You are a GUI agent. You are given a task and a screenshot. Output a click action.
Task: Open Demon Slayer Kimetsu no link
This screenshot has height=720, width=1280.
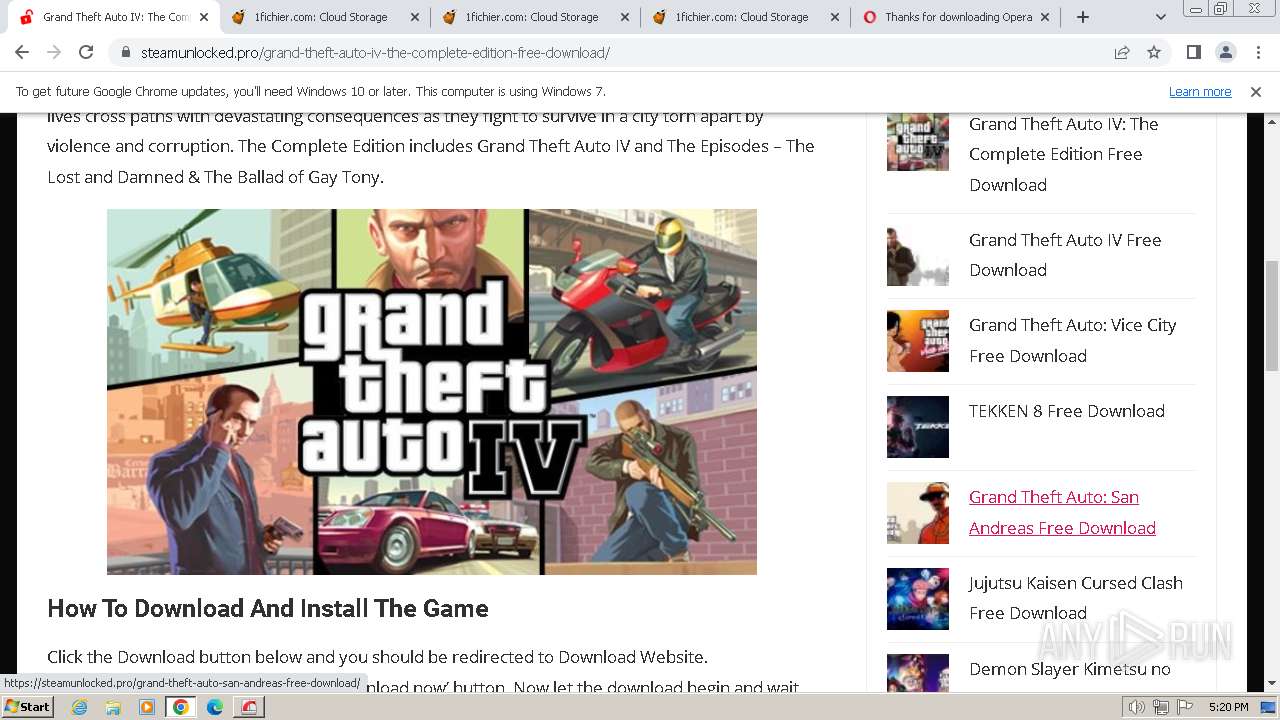[1069, 669]
